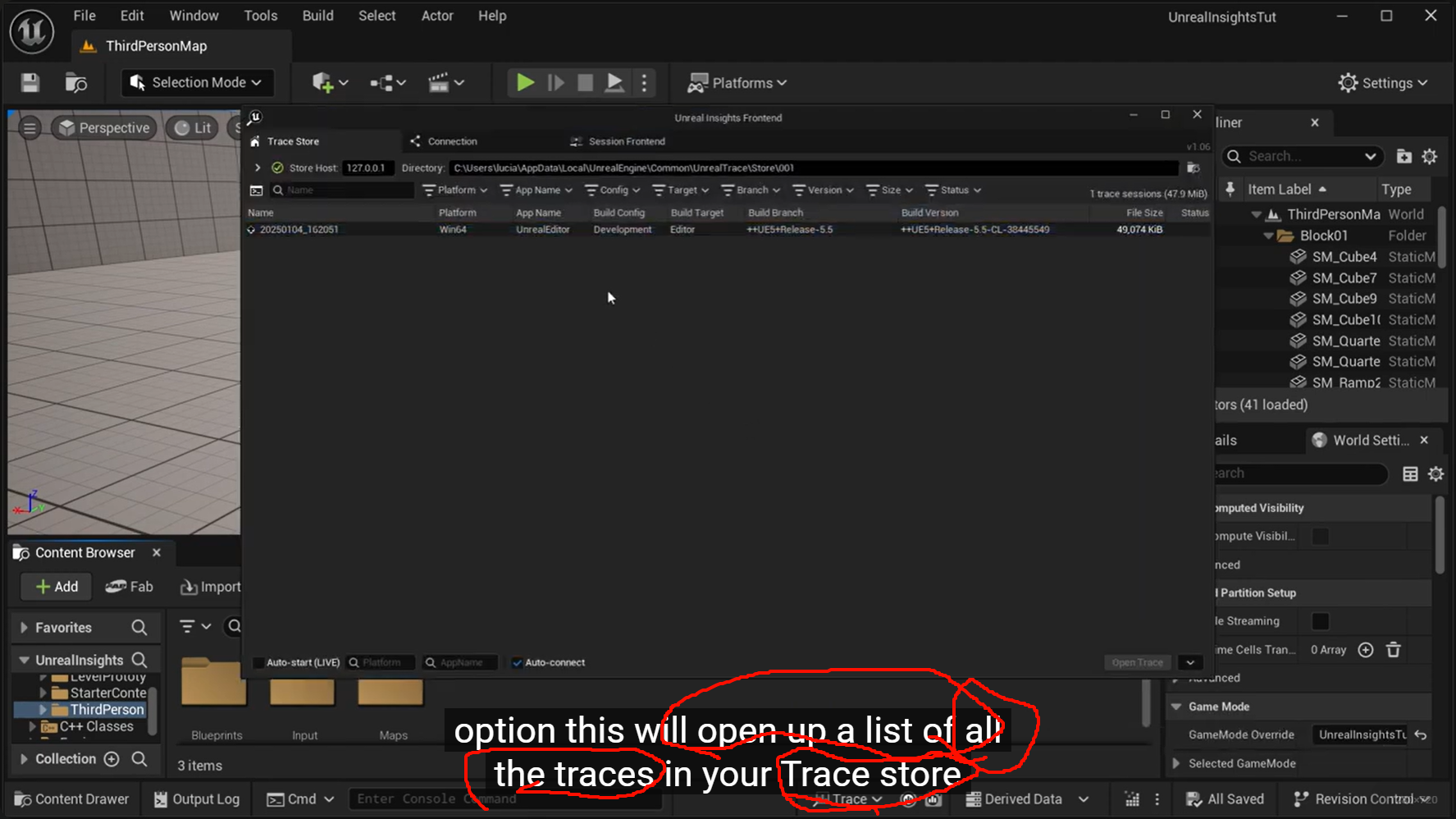The image size is (1456, 819).
Task: Click the Collection search magnifier
Action: 139,759
